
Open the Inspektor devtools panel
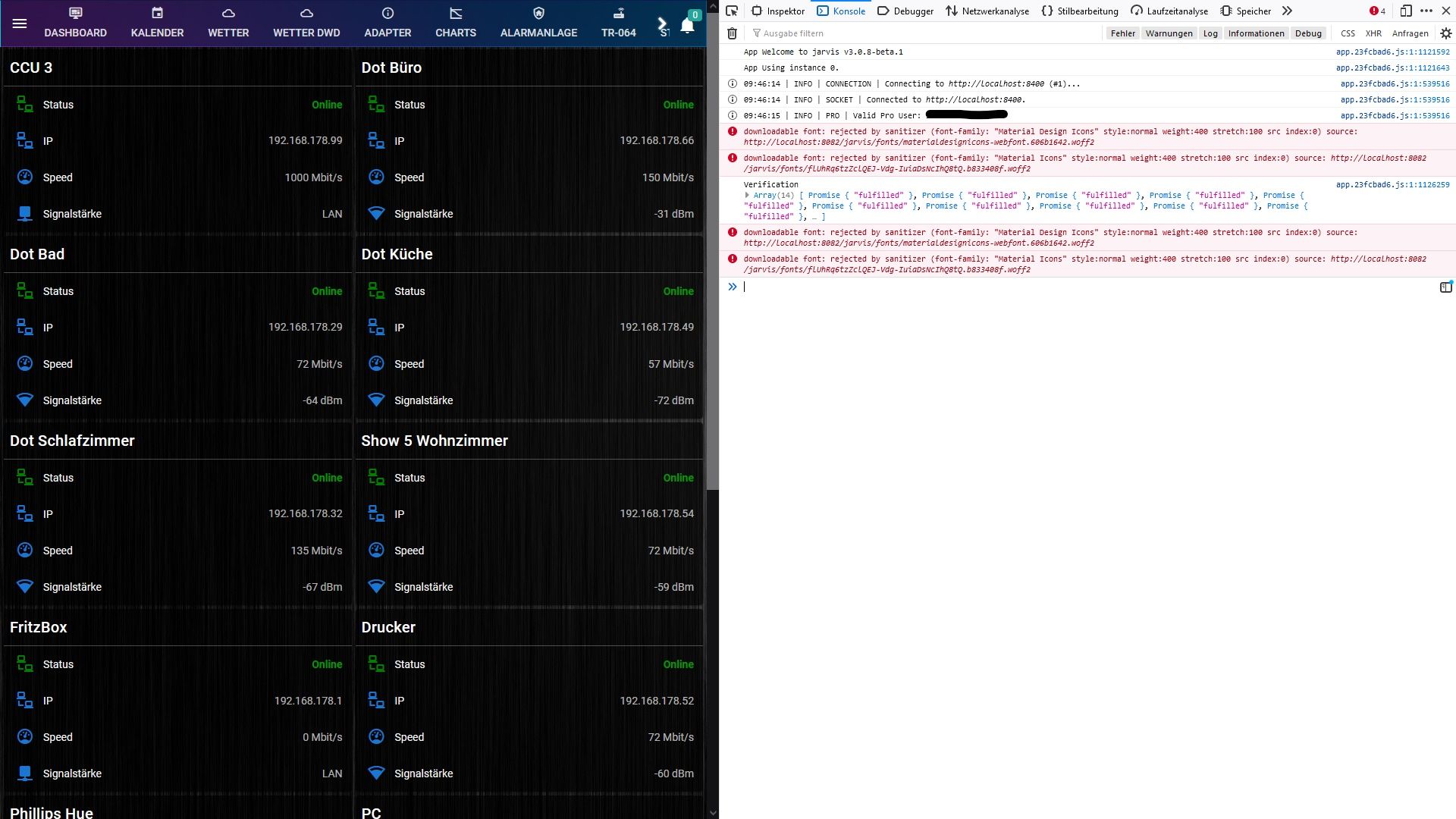(778, 11)
